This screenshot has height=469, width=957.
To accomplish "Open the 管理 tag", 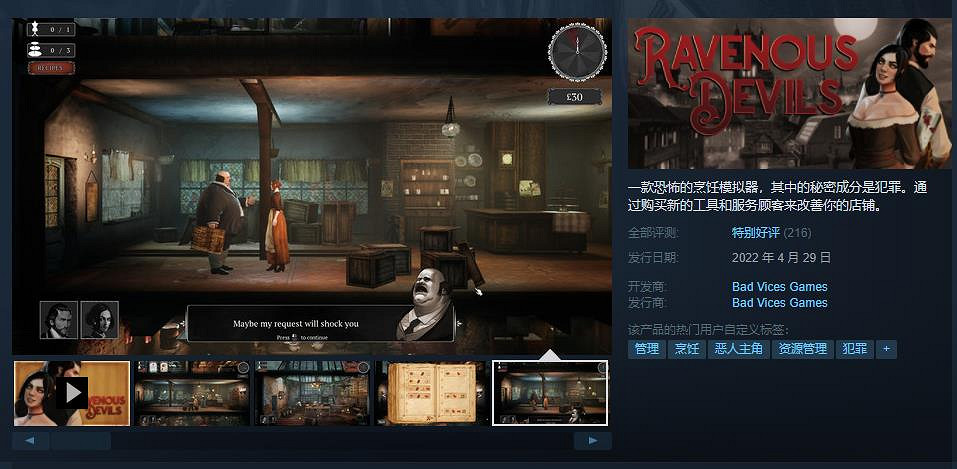I will click(646, 349).
